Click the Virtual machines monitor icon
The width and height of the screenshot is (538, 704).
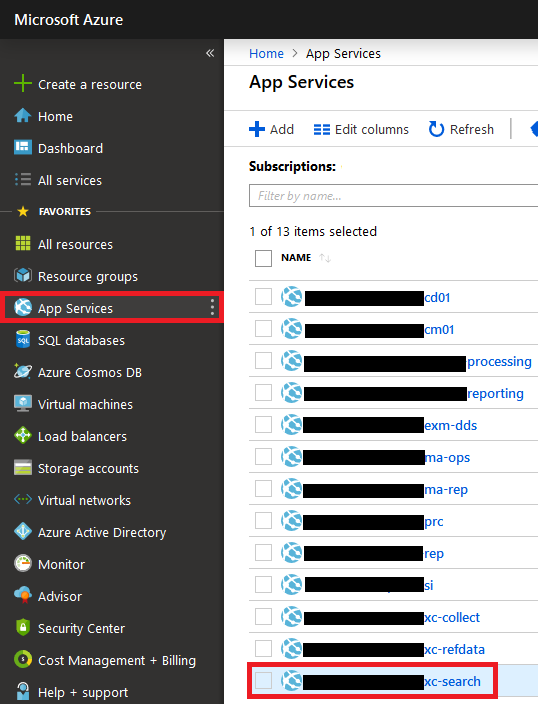[x=22, y=404]
